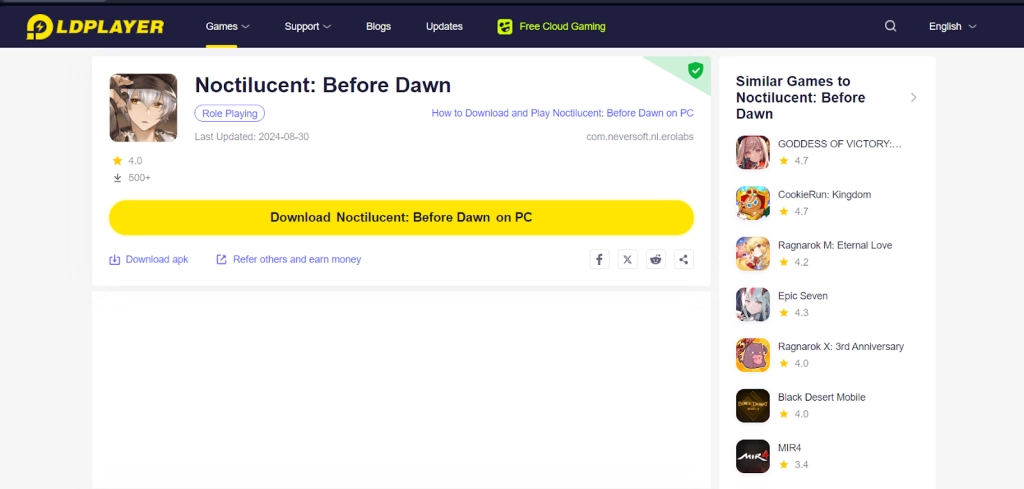Open Ragnarok X: 3rd Anniversary icon
Image resolution: width=1024 pixels, height=489 pixels.
[752, 355]
